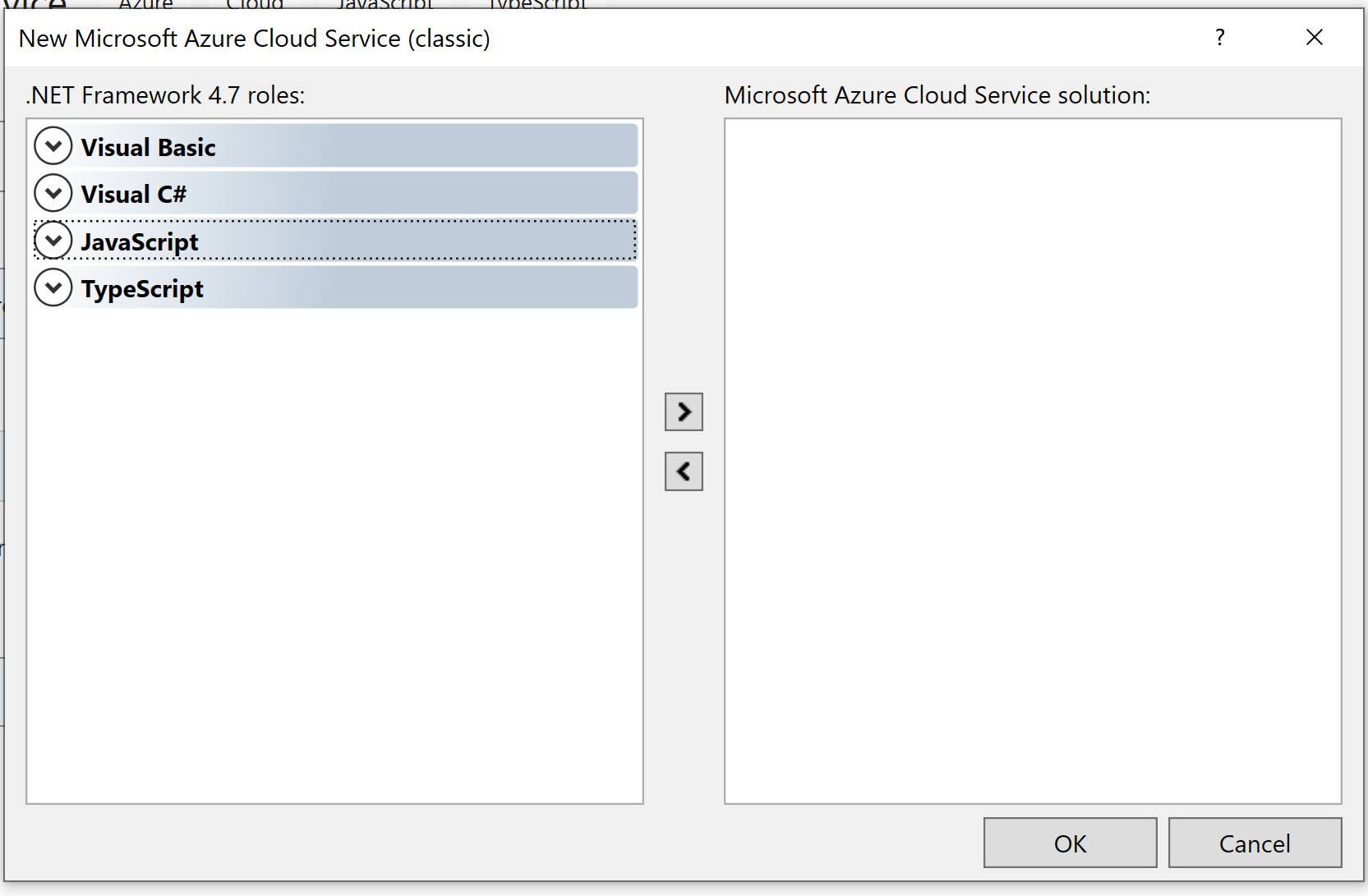1368x896 pixels.
Task: Confirm selection with the OK button
Action: 1069,843
